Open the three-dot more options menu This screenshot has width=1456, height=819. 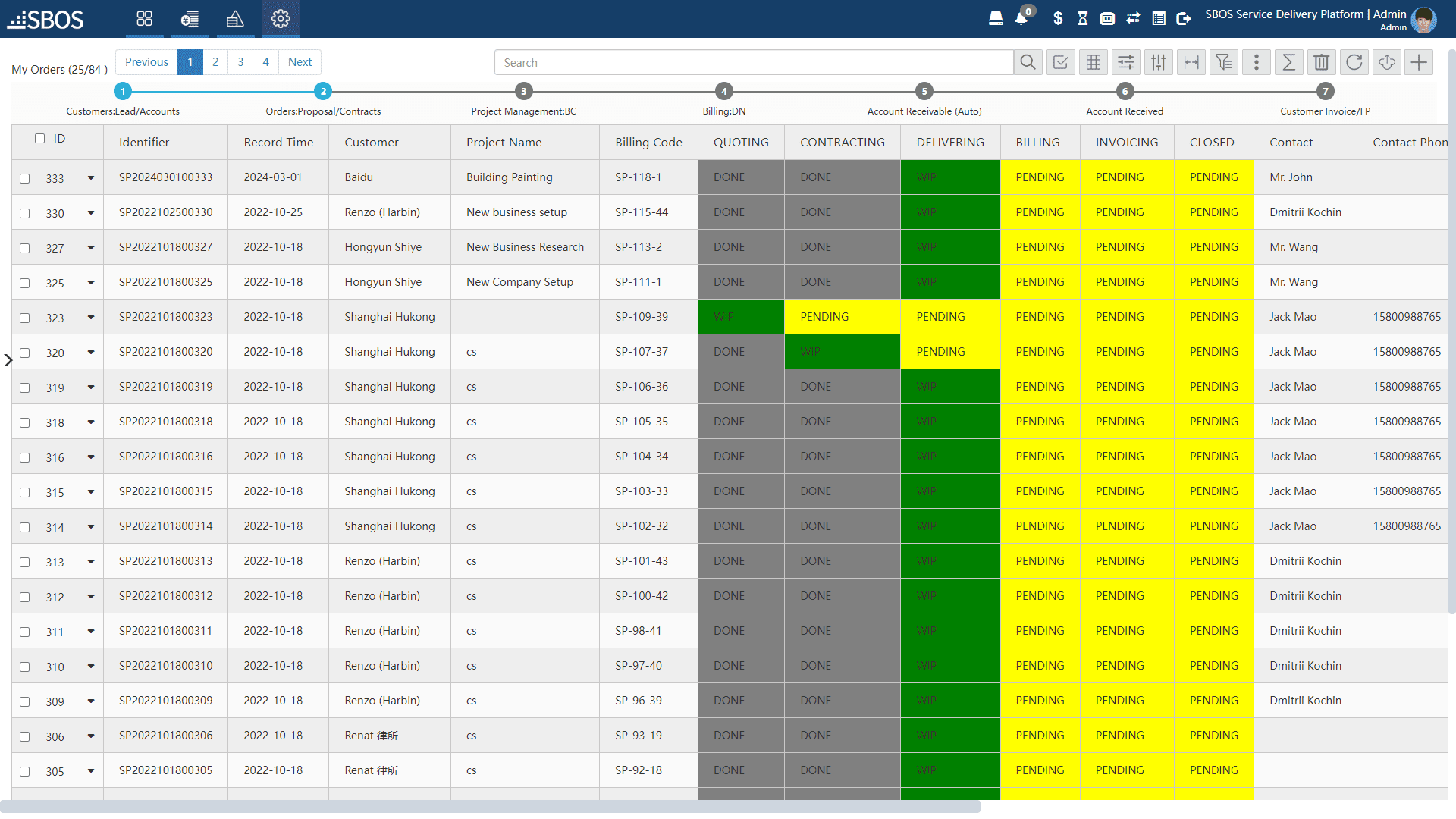click(1256, 62)
